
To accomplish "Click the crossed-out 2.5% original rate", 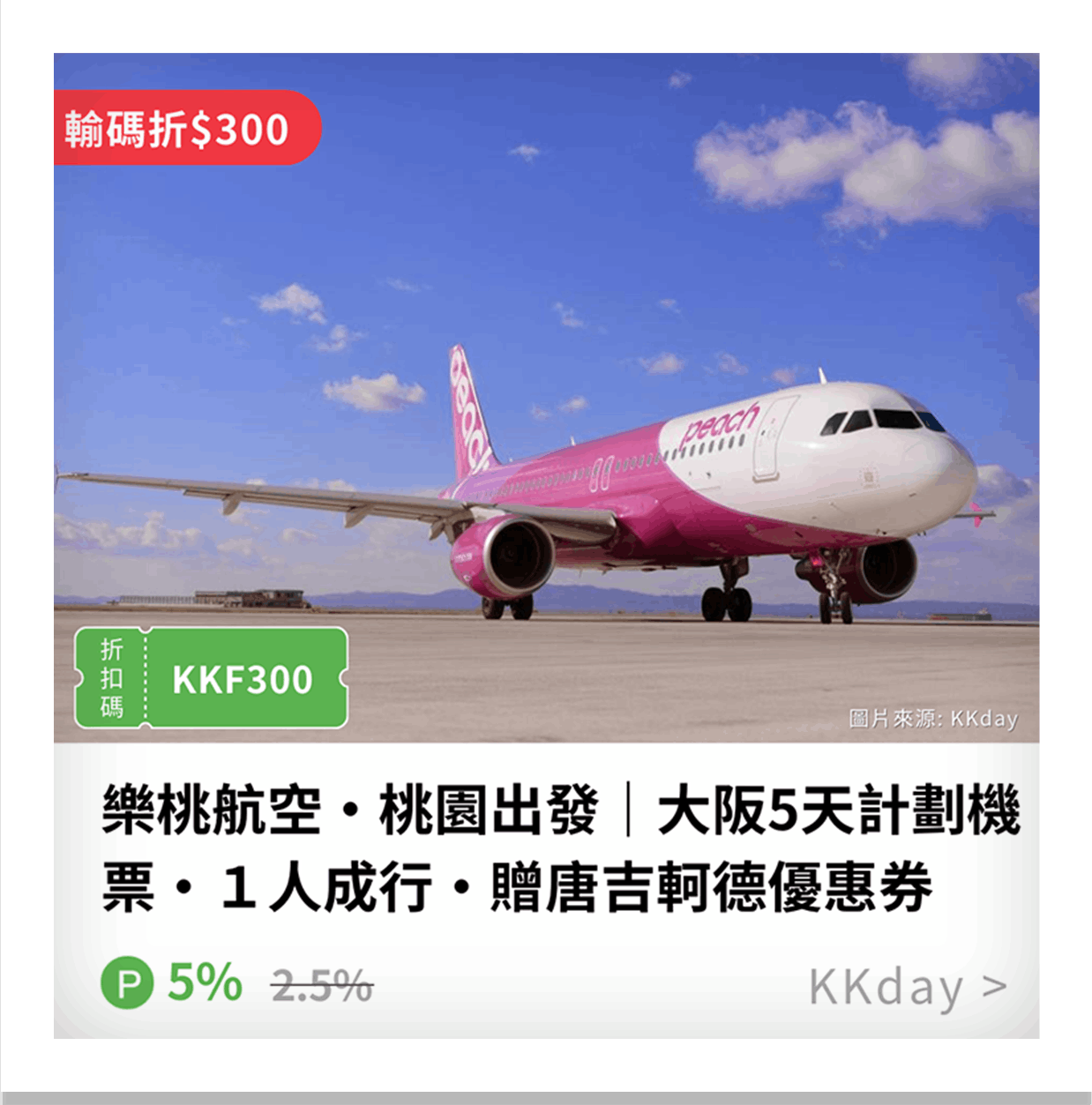I will [x=322, y=985].
